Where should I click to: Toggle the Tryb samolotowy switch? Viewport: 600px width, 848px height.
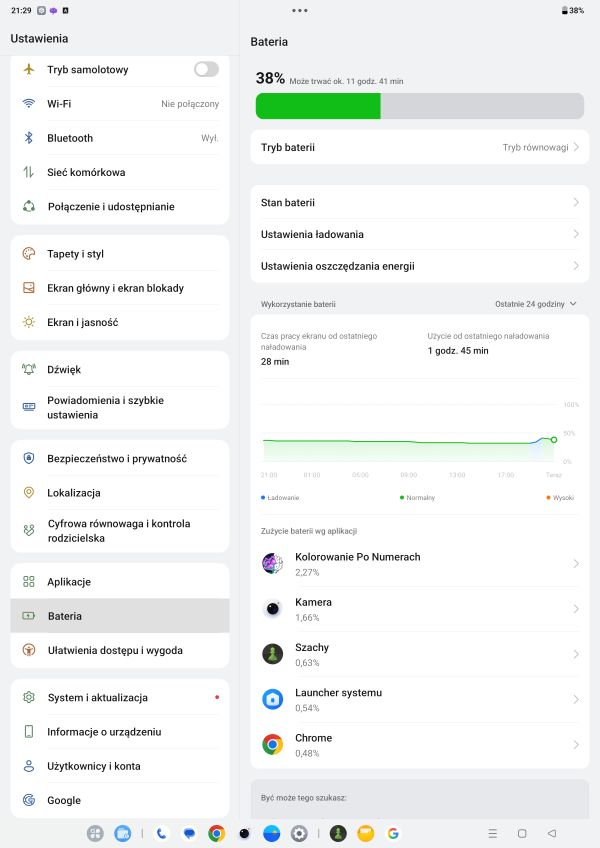[206, 69]
